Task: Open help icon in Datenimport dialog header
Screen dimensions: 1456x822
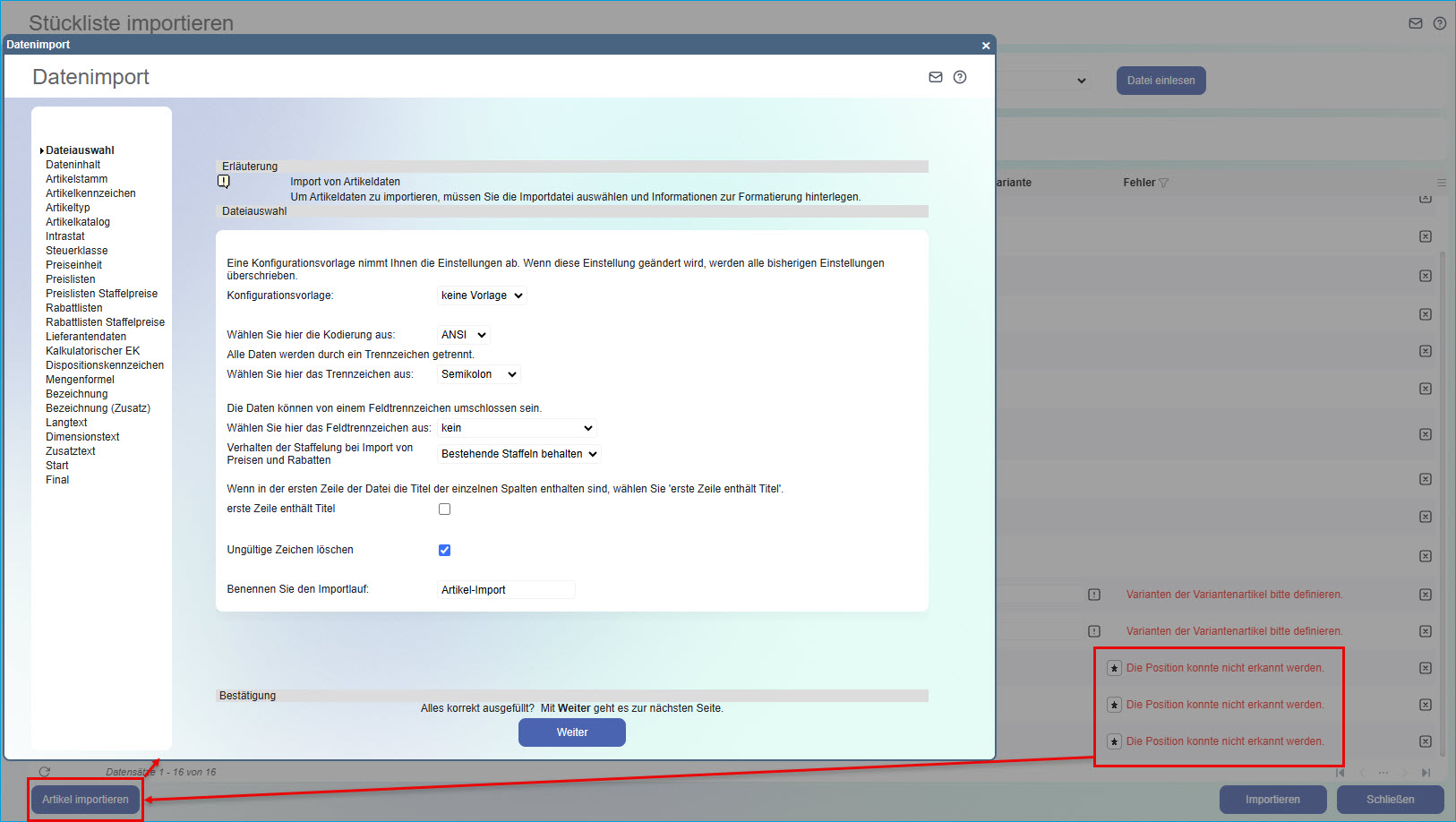Action: pyautogui.click(x=960, y=77)
